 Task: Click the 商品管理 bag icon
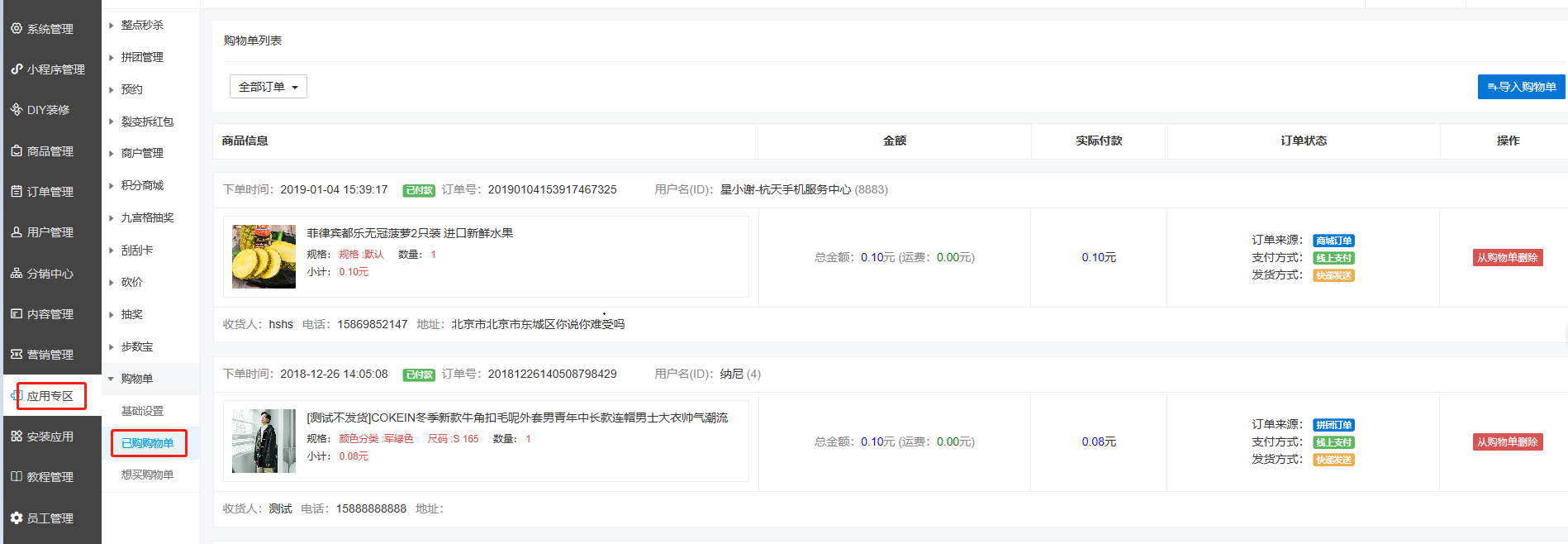(x=17, y=151)
